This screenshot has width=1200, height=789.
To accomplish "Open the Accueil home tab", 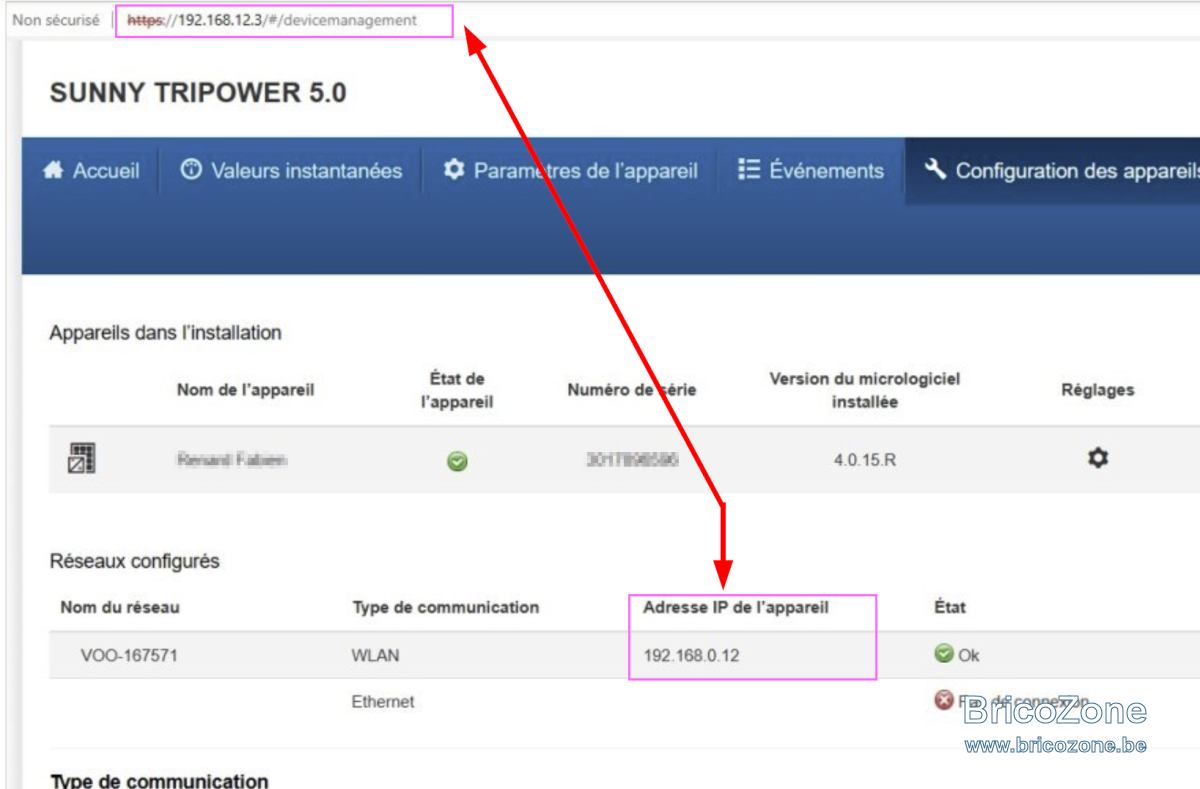I will [91, 171].
